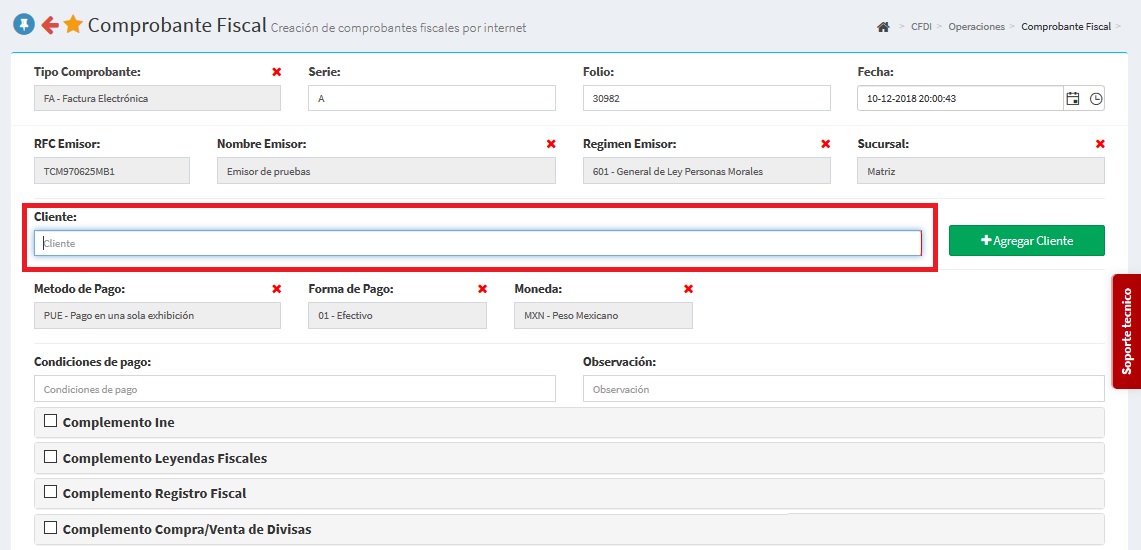
Task: Check the Complemento Leyendas Fiscales box
Action: [x=50, y=457]
